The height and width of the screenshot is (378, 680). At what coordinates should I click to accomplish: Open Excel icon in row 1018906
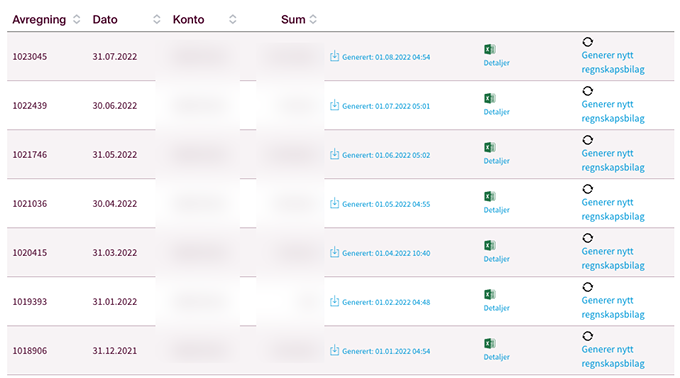(x=490, y=343)
